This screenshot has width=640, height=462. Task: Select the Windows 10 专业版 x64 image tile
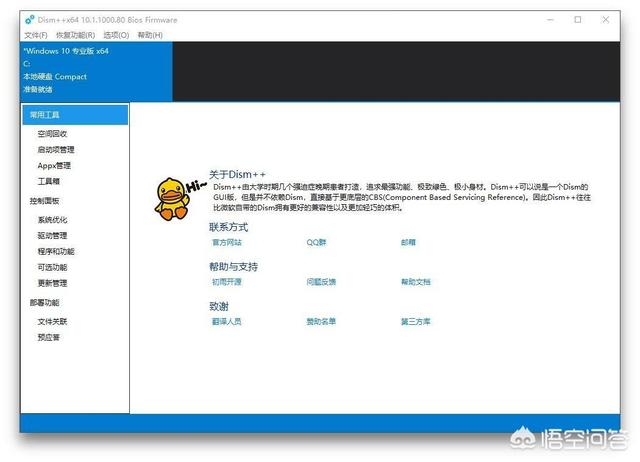tap(96, 71)
